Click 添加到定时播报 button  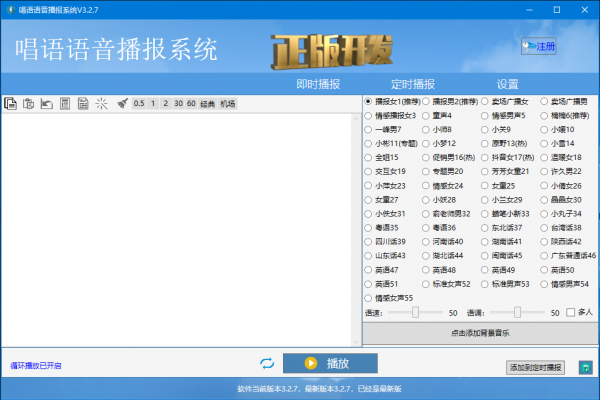tap(535, 367)
